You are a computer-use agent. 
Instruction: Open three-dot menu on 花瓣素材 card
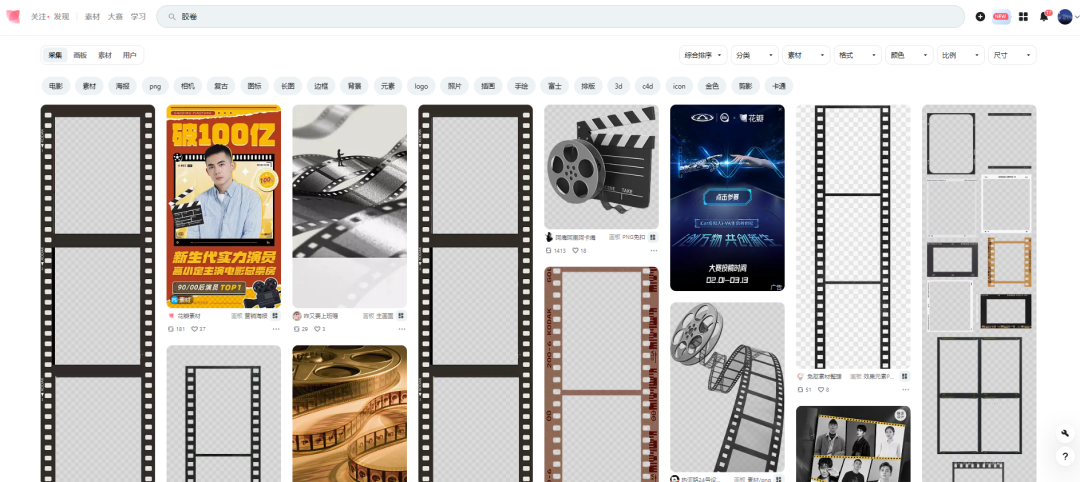tap(276, 329)
